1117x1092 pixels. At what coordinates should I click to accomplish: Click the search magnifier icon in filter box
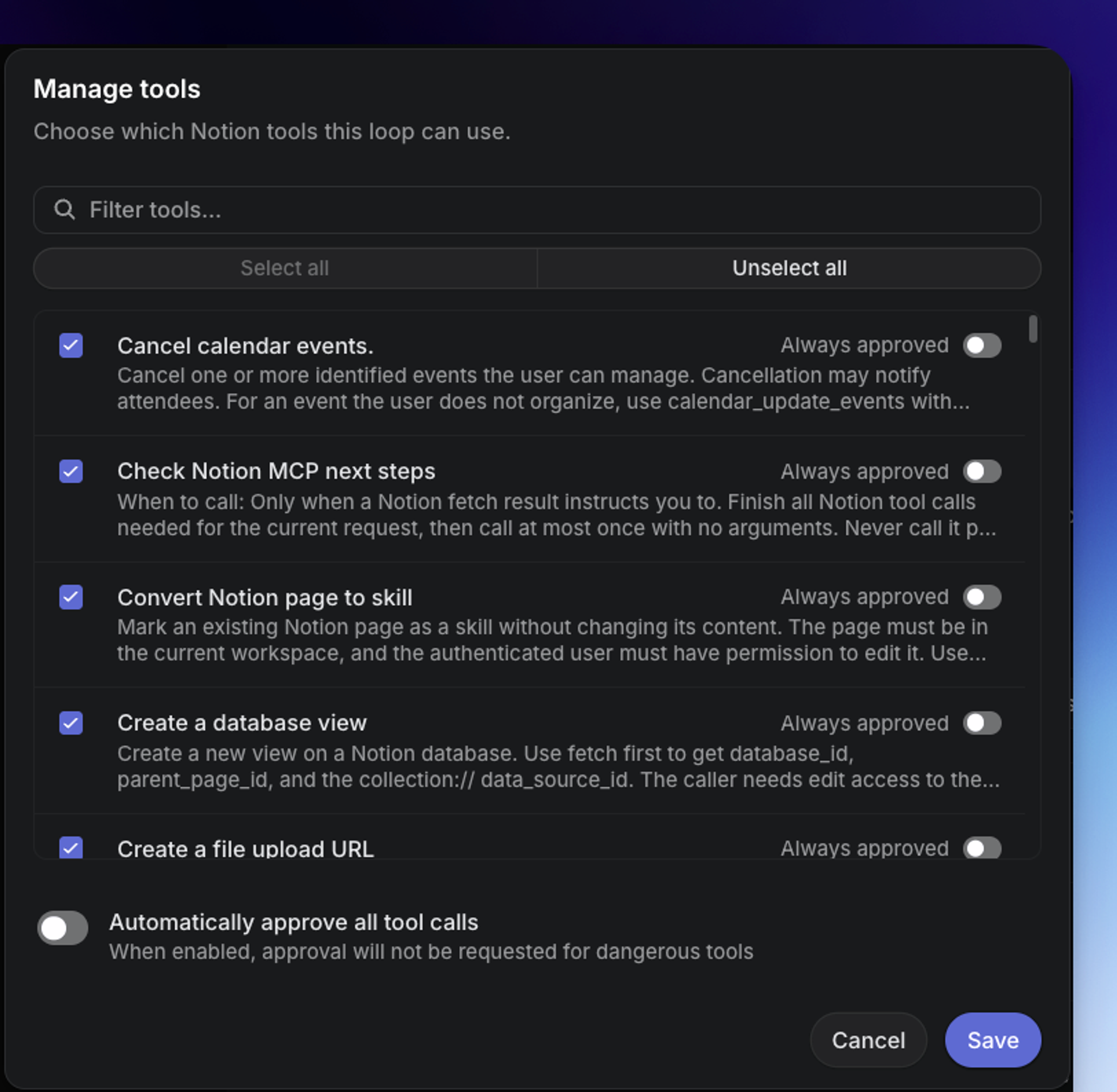click(x=64, y=210)
